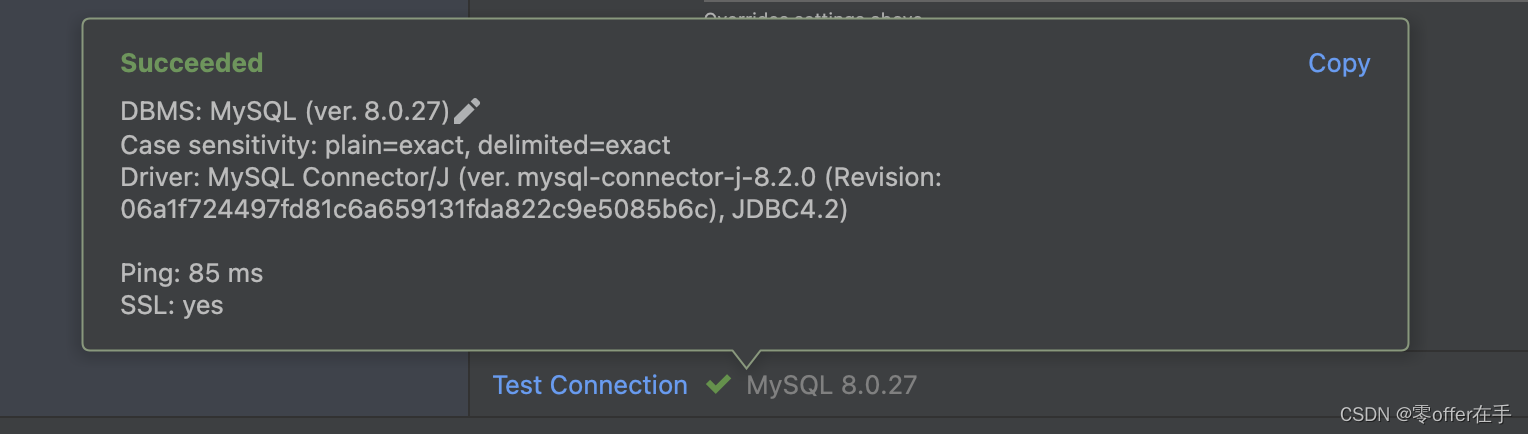Image resolution: width=1528 pixels, height=434 pixels.
Task: Click the delimited=exact text
Action: coord(574,145)
